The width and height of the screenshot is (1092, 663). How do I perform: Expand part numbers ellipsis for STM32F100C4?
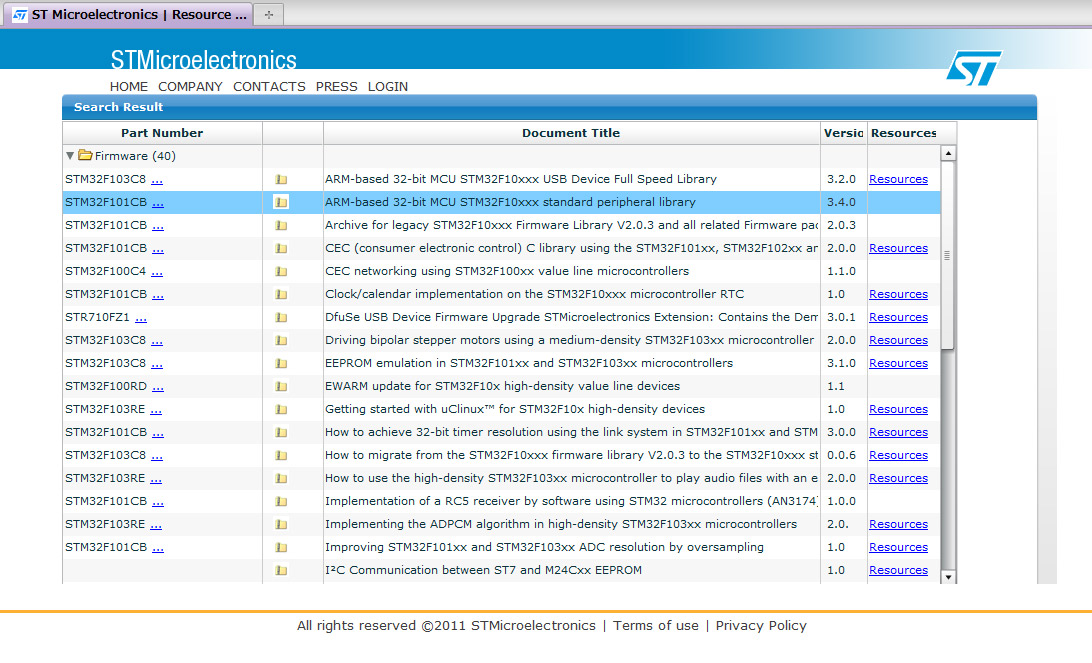[157, 272]
